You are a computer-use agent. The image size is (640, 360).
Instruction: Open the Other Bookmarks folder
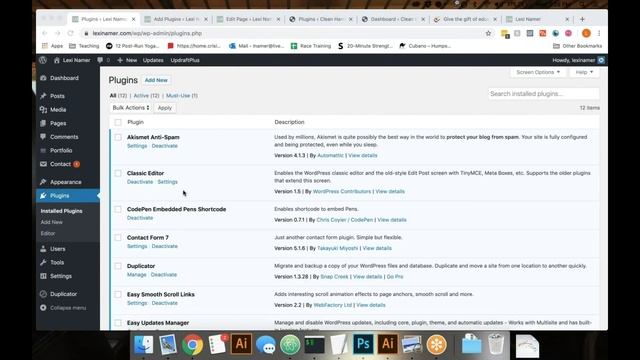click(577, 46)
